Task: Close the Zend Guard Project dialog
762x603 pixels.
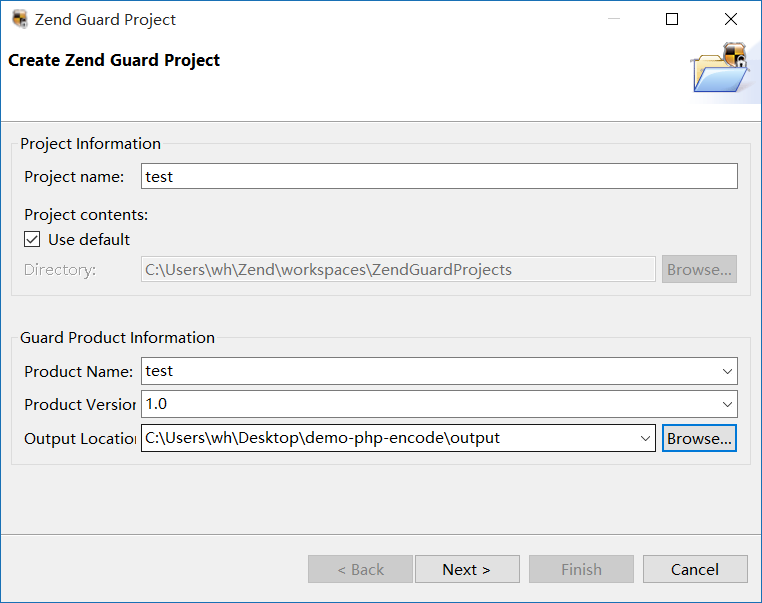Action: click(731, 19)
